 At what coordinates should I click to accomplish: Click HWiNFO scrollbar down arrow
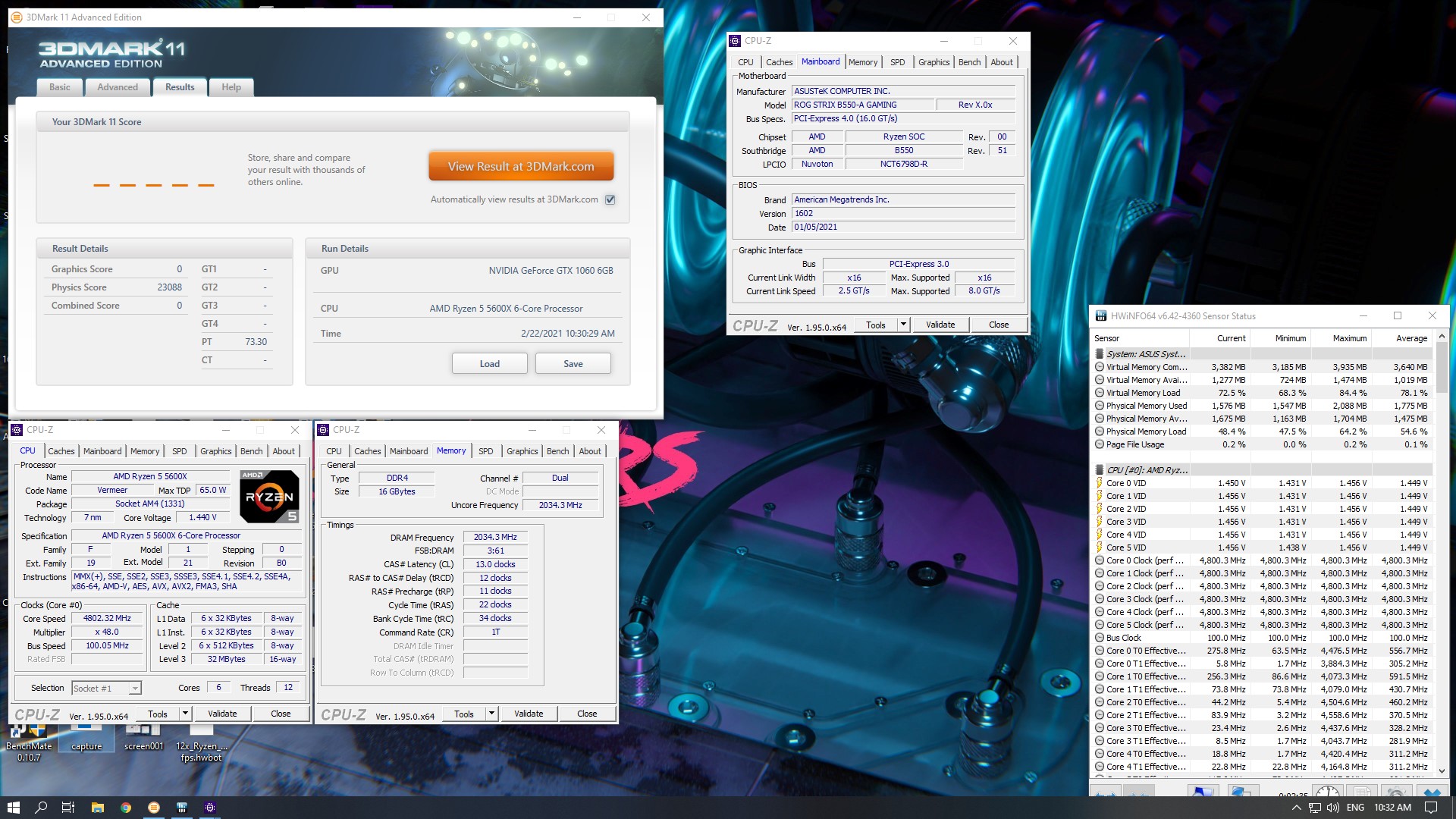tap(1442, 771)
